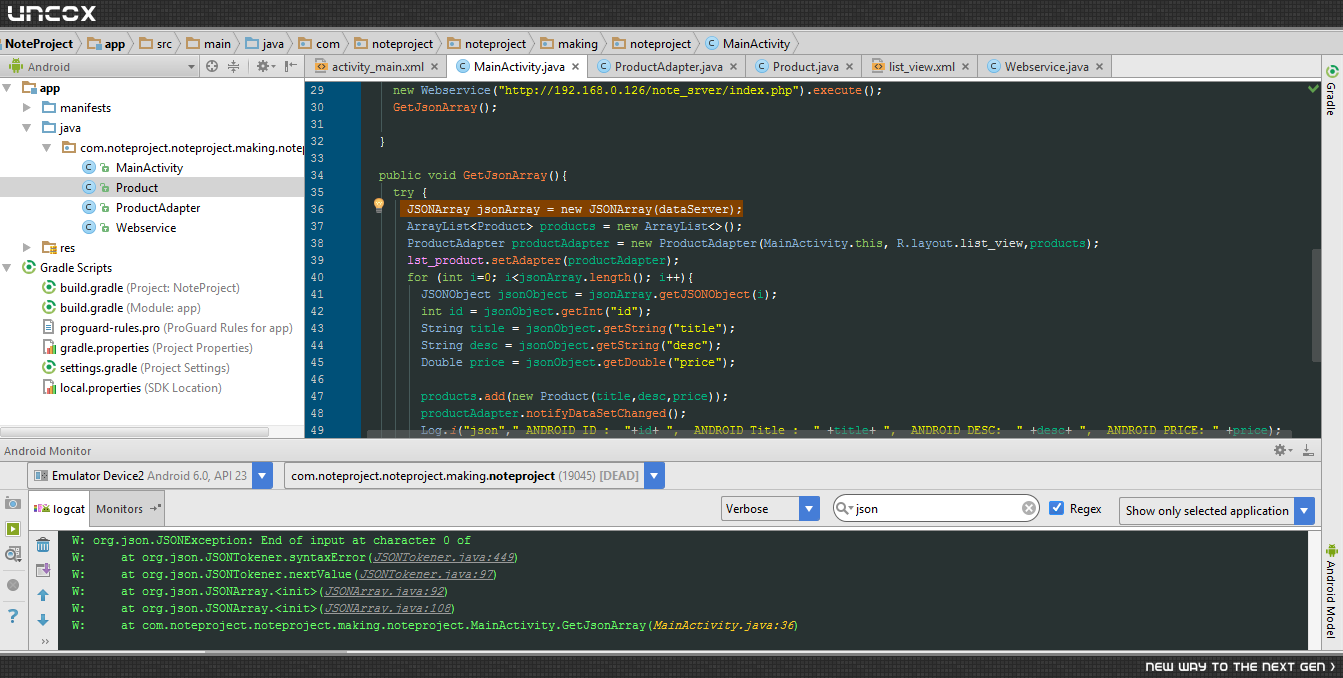
Task: Open the Verbose log level dropdown
Action: [810, 509]
